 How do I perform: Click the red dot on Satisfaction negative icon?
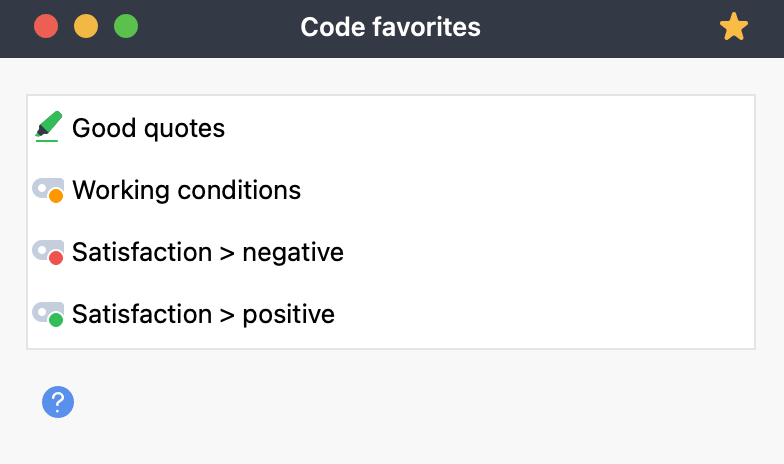tap(56, 258)
